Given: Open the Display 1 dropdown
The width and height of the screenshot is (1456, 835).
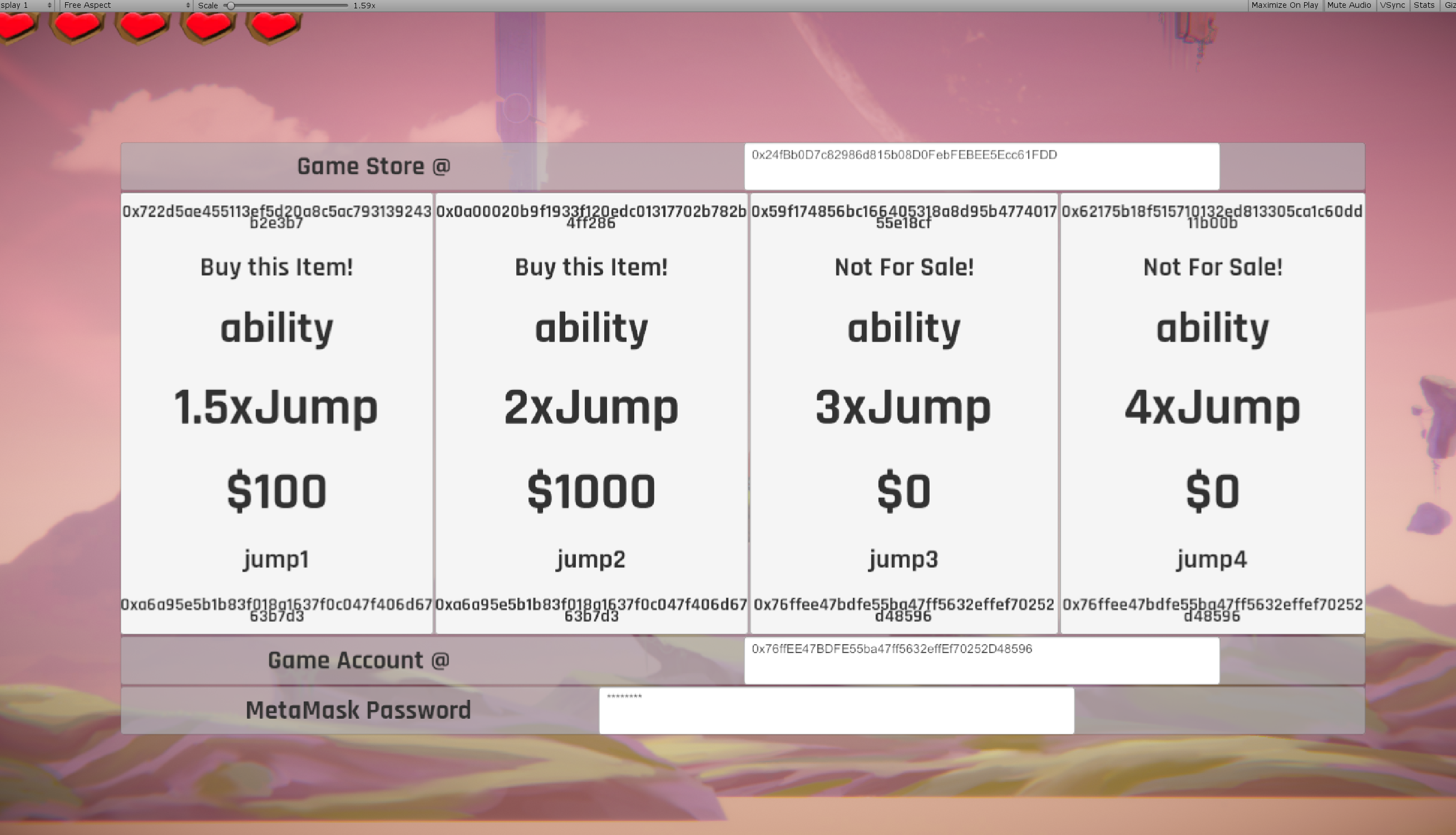Looking at the screenshot, I should [x=26, y=5].
